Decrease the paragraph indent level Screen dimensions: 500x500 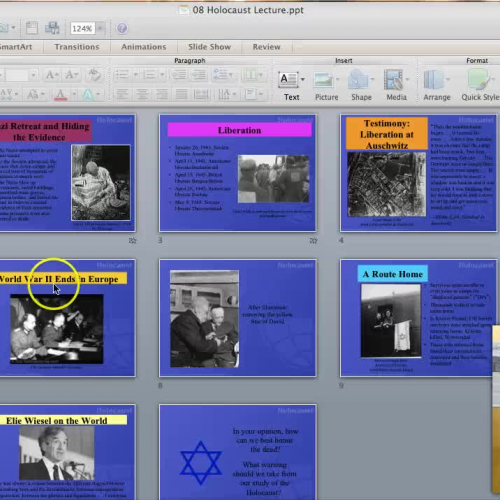(180, 74)
